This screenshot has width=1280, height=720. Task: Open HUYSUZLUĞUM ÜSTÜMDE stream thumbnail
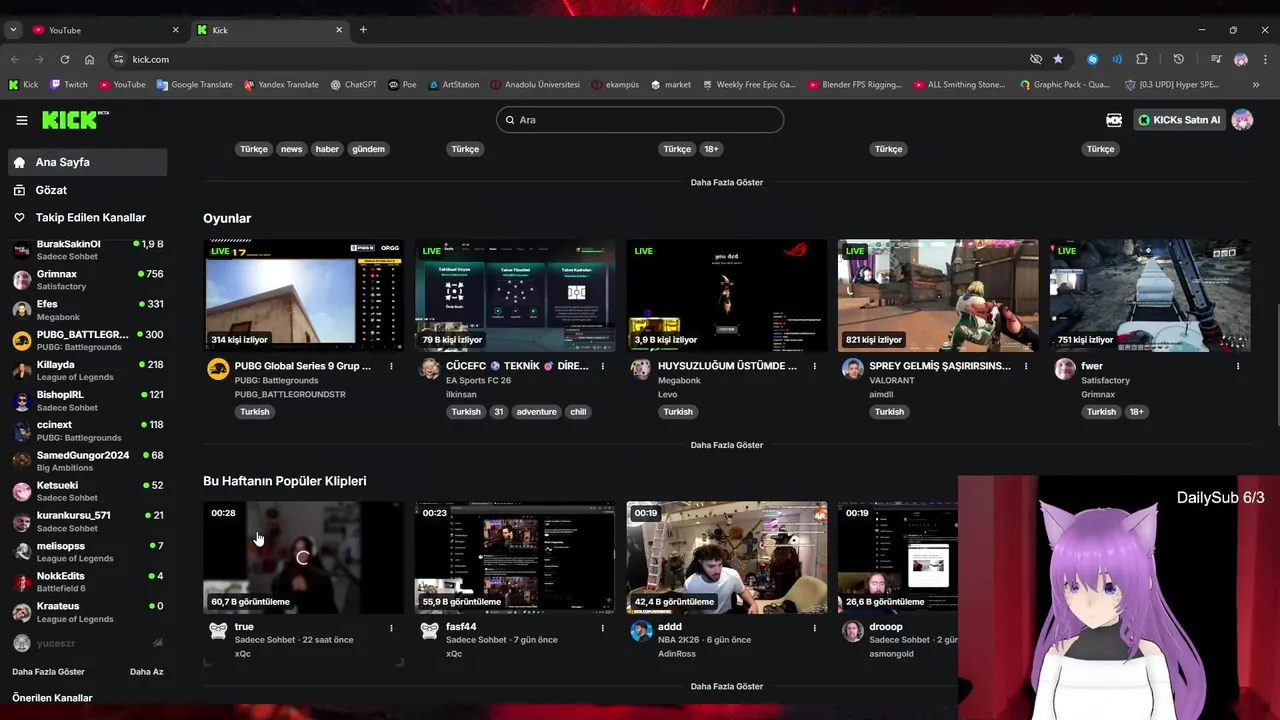pos(727,295)
